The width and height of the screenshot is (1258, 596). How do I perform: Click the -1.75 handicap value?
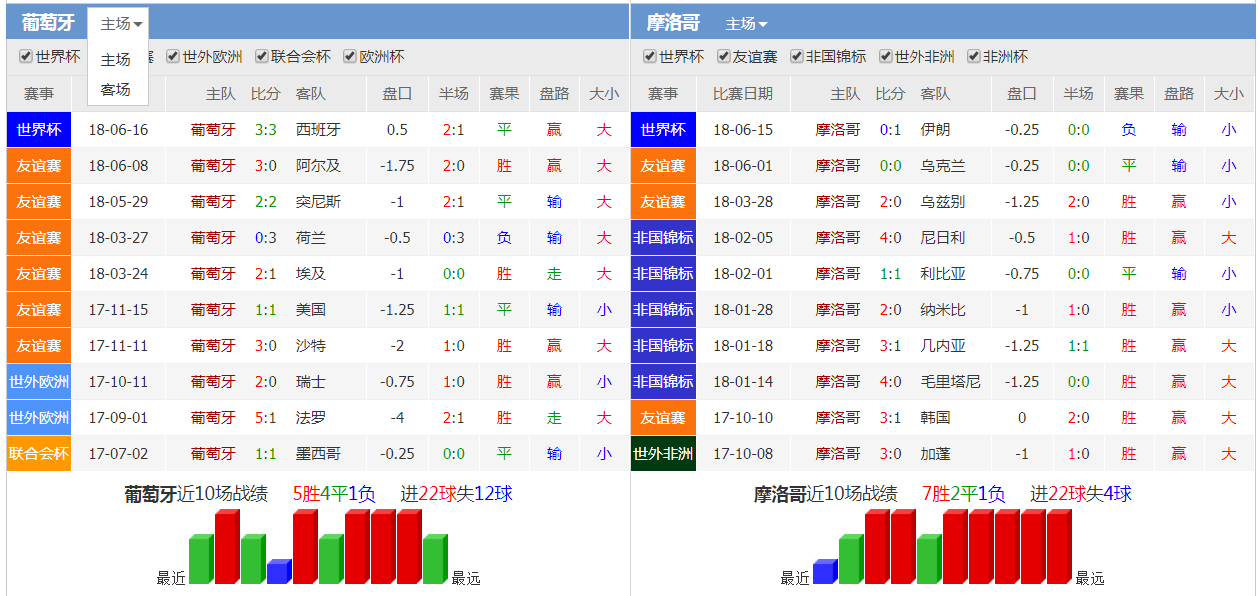[397, 166]
